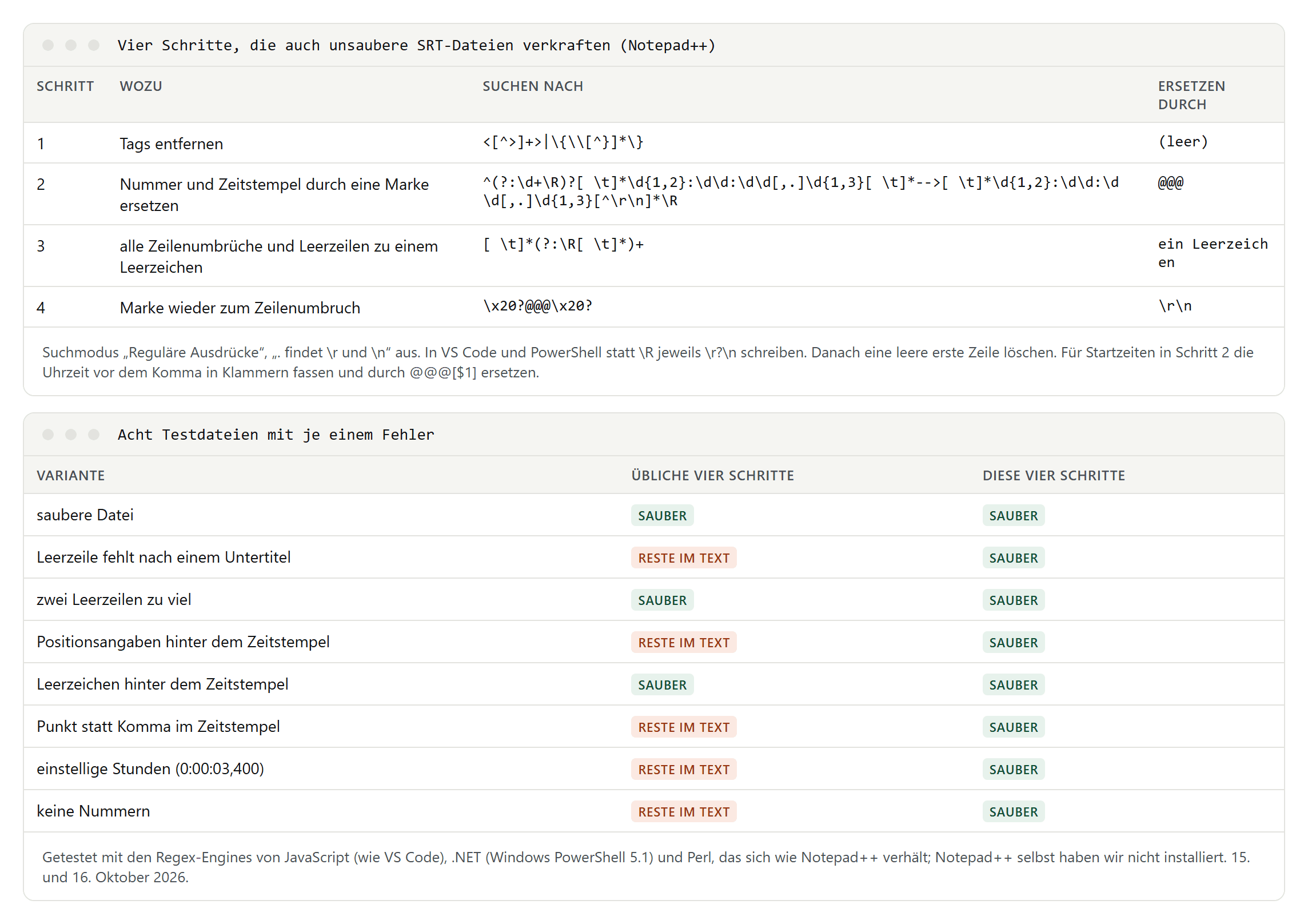
Task: Click 'RESTE IM TEXT' badge in Punkt statt Komma row
Action: point(684,727)
